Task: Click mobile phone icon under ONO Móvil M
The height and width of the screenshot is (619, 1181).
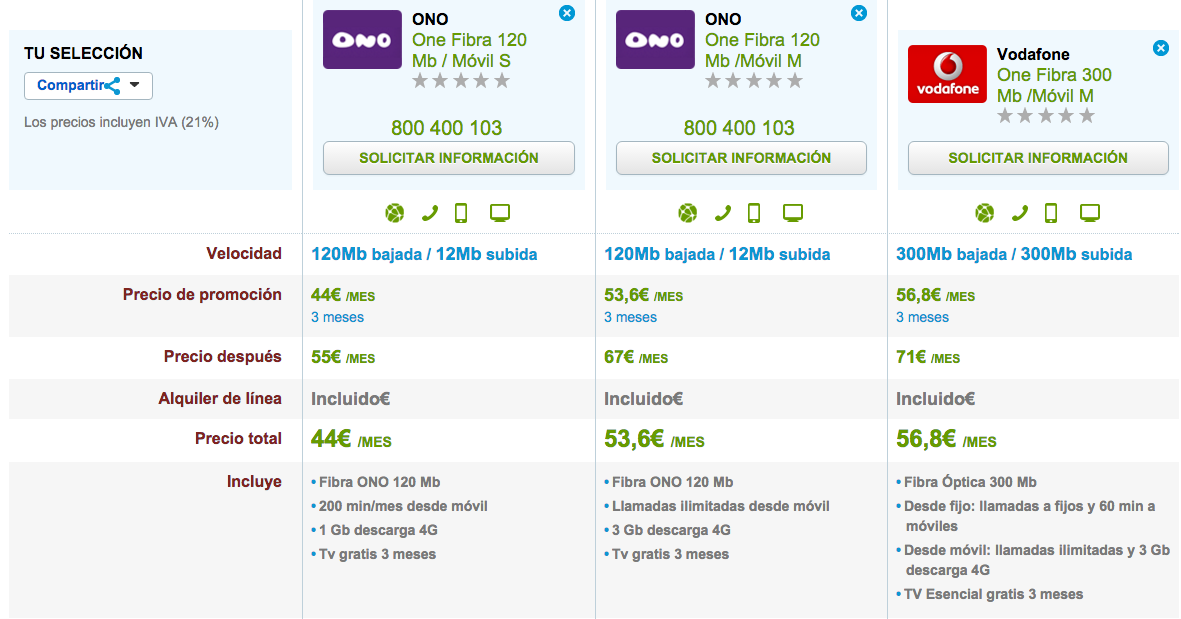Action: [754, 214]
